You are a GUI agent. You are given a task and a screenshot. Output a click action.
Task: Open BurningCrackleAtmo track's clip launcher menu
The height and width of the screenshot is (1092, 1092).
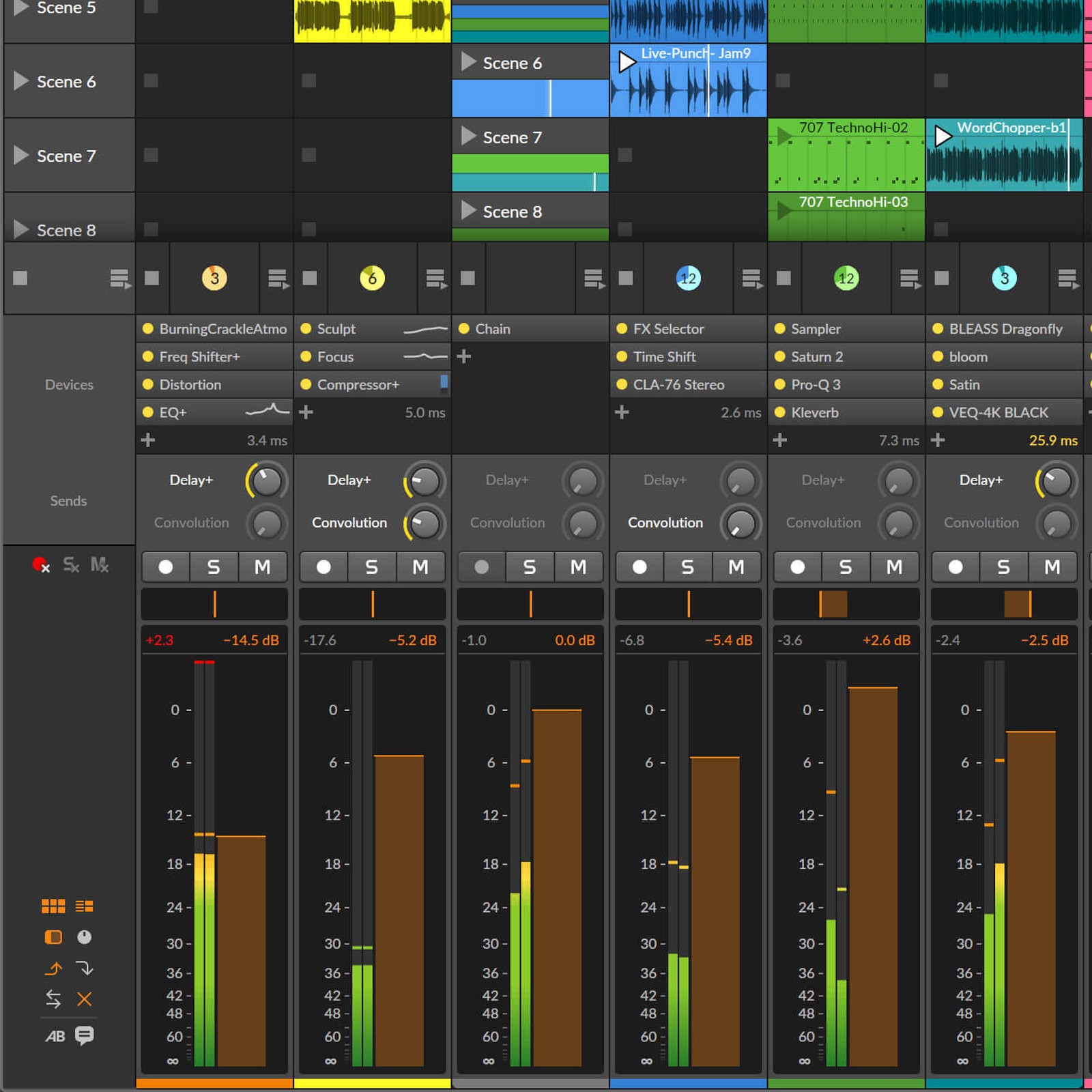point(278,278)
